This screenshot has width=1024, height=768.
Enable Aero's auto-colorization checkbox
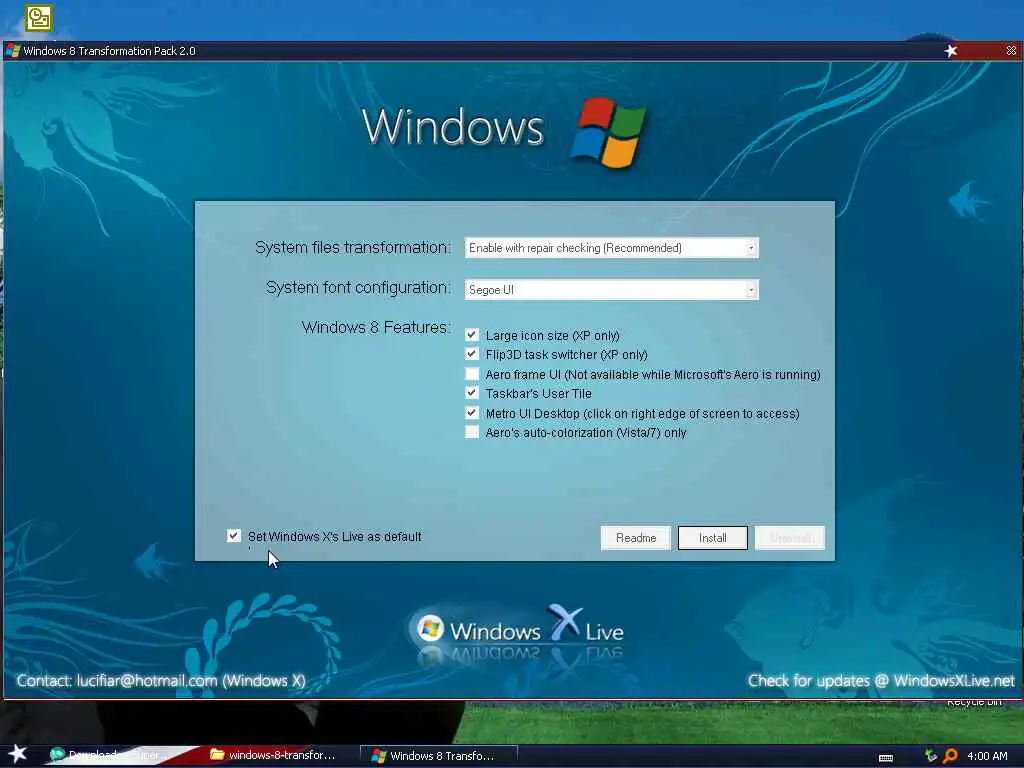tap(472, 432)
